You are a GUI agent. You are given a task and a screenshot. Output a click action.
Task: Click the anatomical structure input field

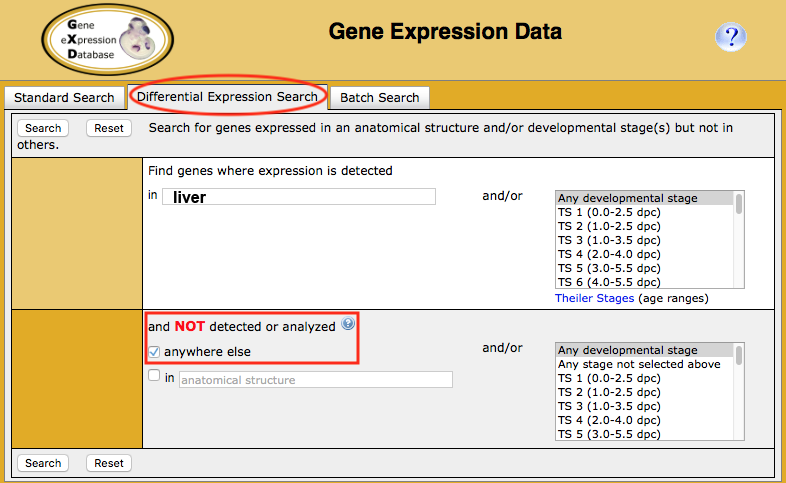click(316, 379)
